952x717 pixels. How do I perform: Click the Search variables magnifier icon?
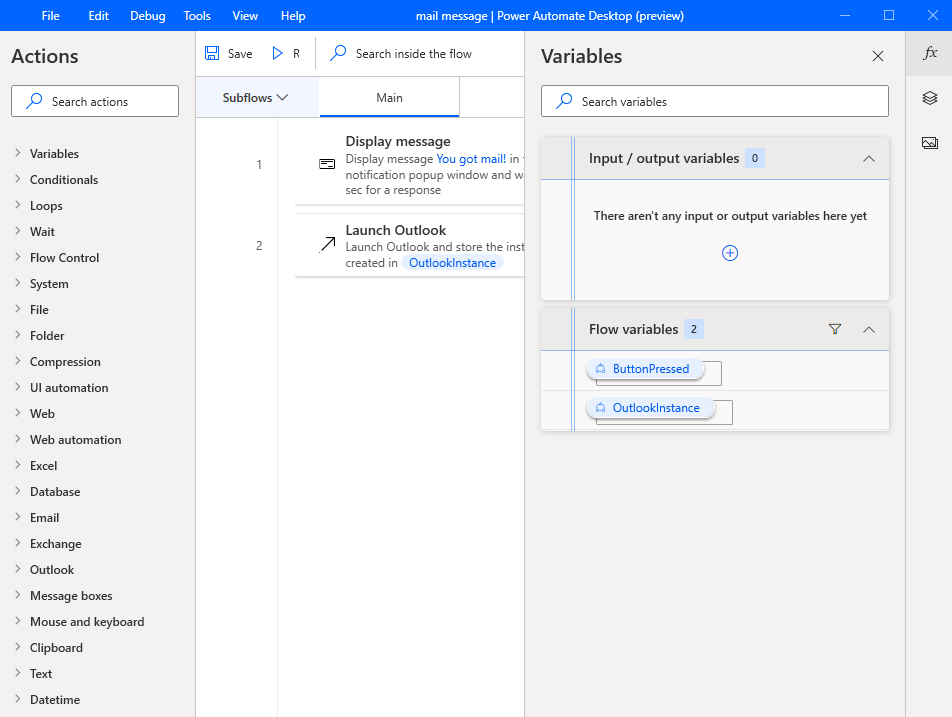[x=565, y=101]
